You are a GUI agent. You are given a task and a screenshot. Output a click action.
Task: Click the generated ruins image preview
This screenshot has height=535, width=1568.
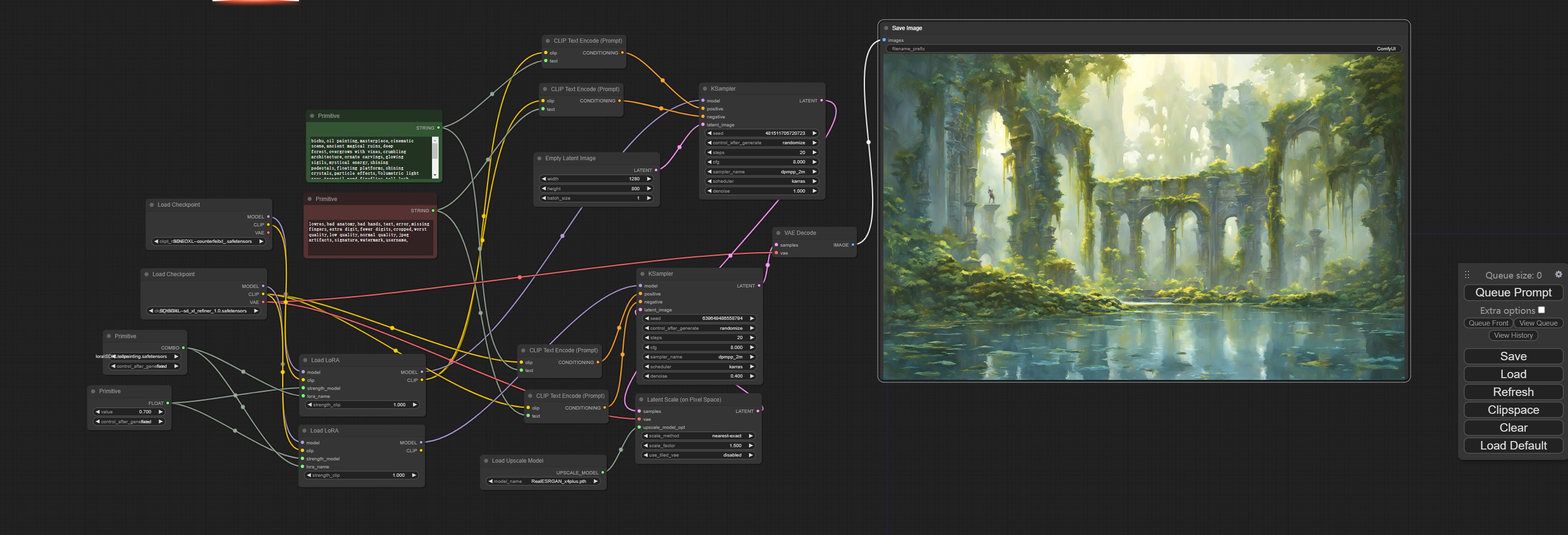pos(1144,217)
